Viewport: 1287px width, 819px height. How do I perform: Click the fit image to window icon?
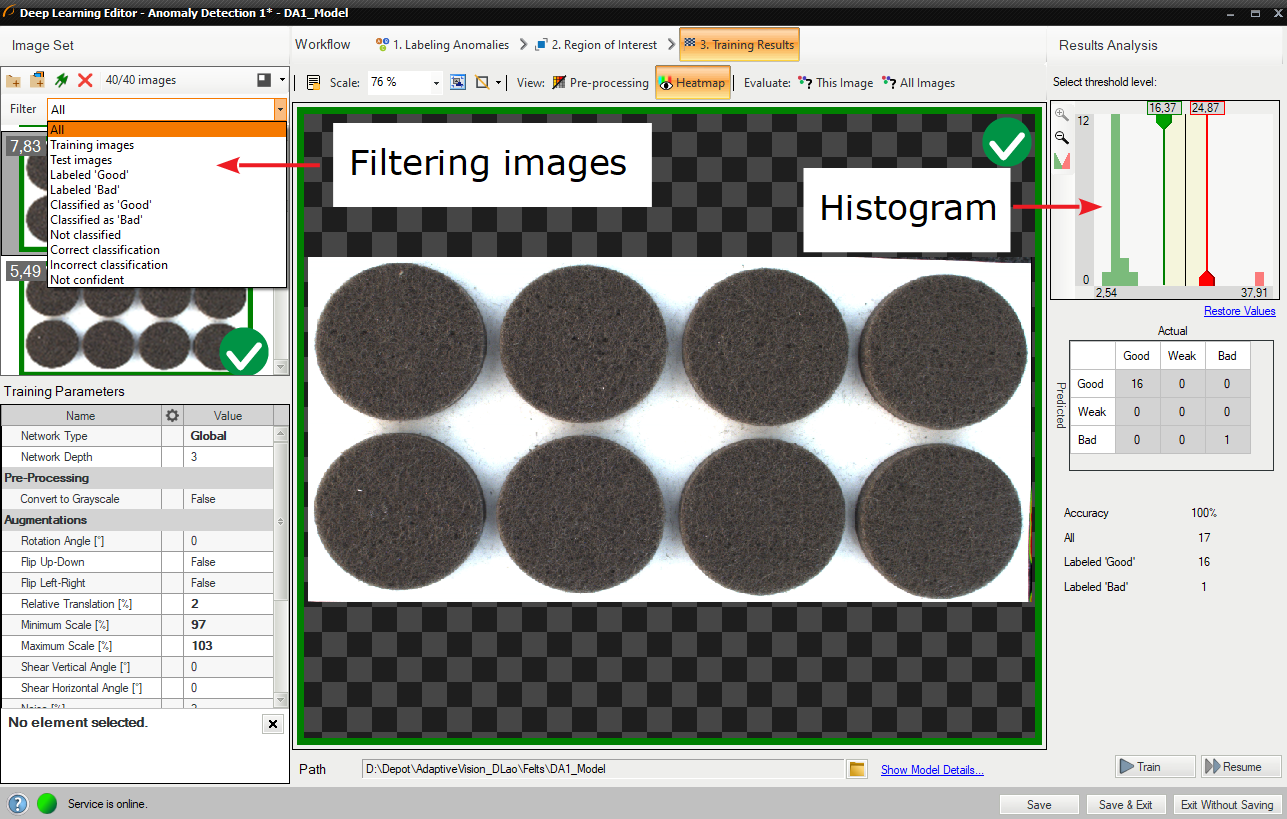pos(458,83)
